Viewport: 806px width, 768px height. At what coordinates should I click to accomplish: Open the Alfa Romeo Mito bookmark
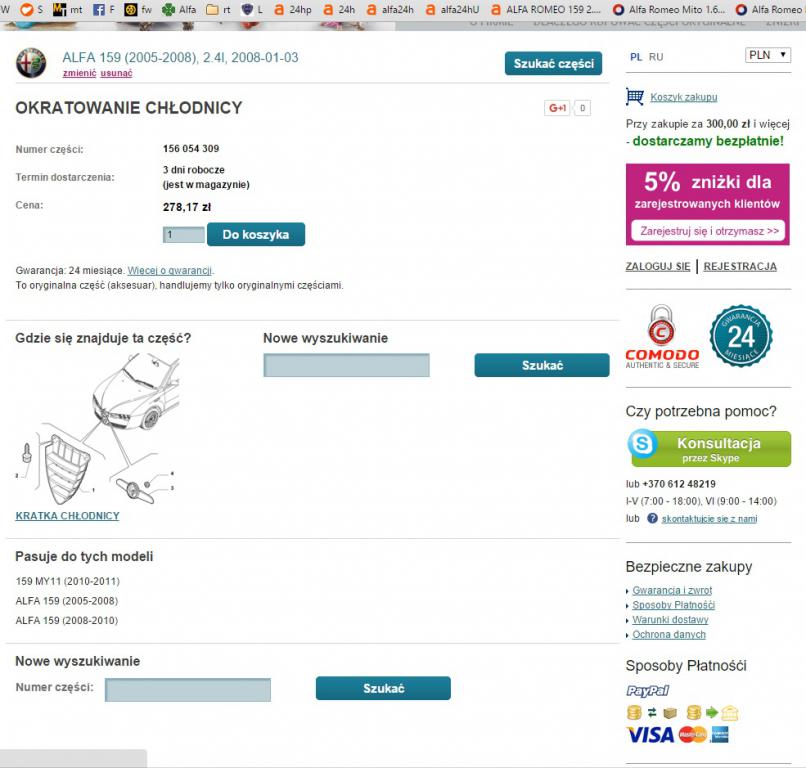pyautogui.click(x=669, y=9)
